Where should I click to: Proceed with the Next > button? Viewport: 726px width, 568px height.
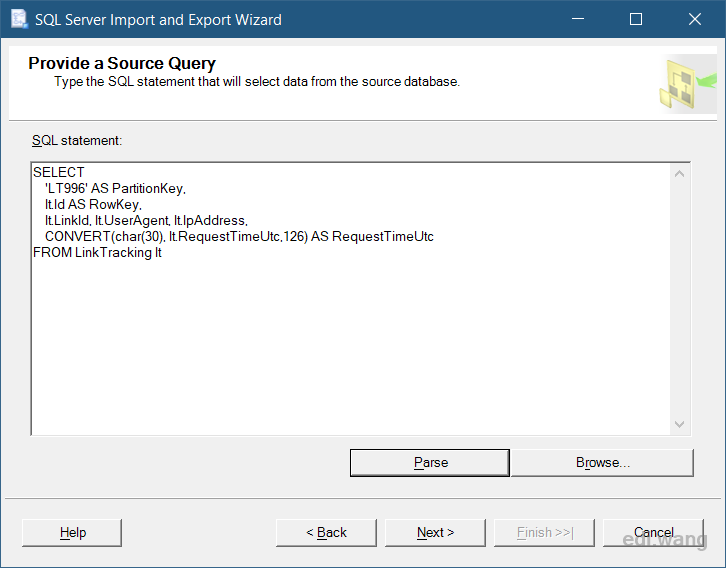pyautogui.click(x=435, y=533)
